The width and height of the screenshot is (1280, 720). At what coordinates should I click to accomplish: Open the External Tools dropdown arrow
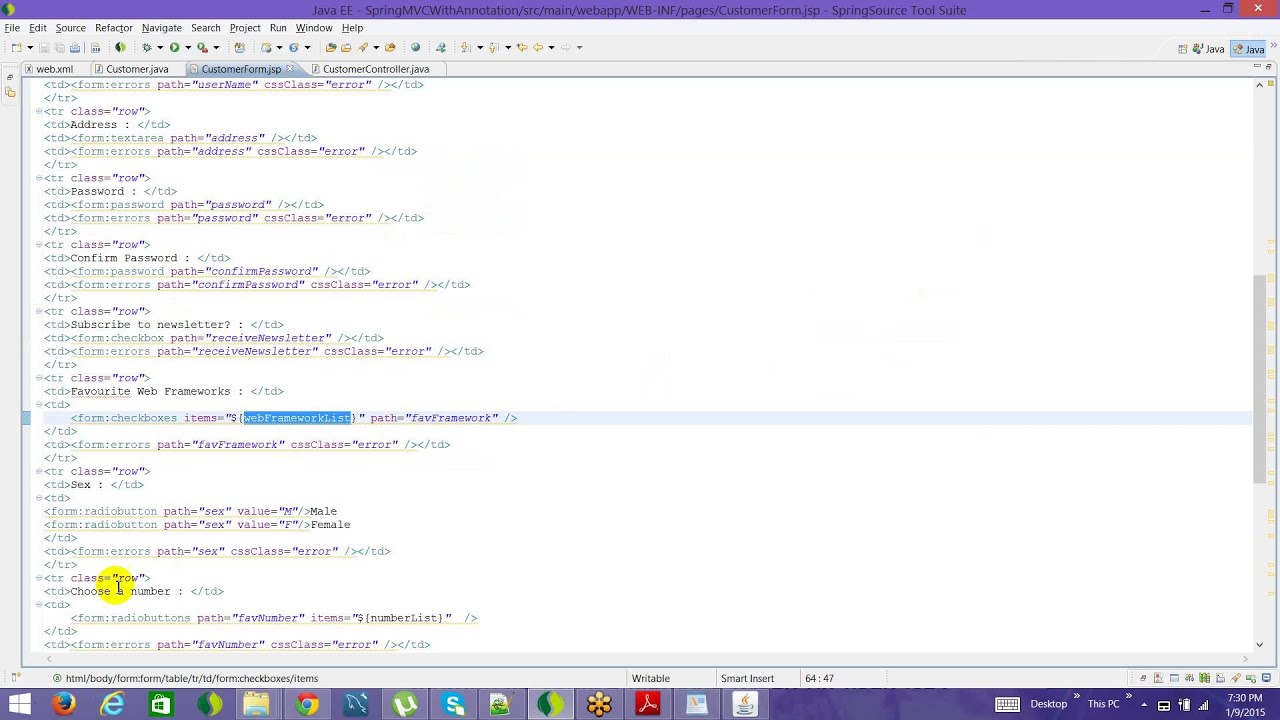coord(216,47)
